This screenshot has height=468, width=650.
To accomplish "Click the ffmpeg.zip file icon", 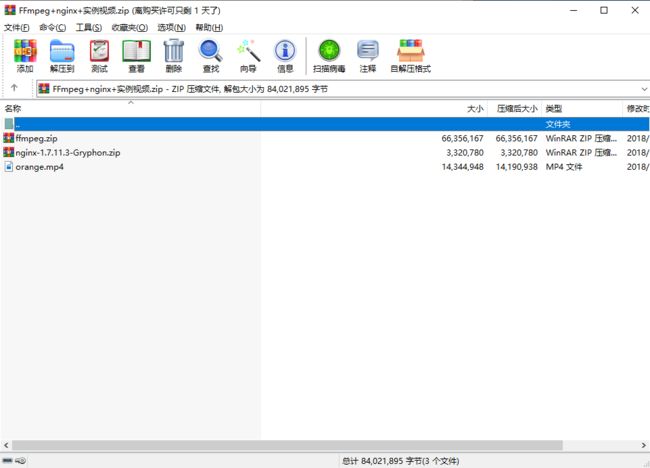I will (x=8, y=138).
